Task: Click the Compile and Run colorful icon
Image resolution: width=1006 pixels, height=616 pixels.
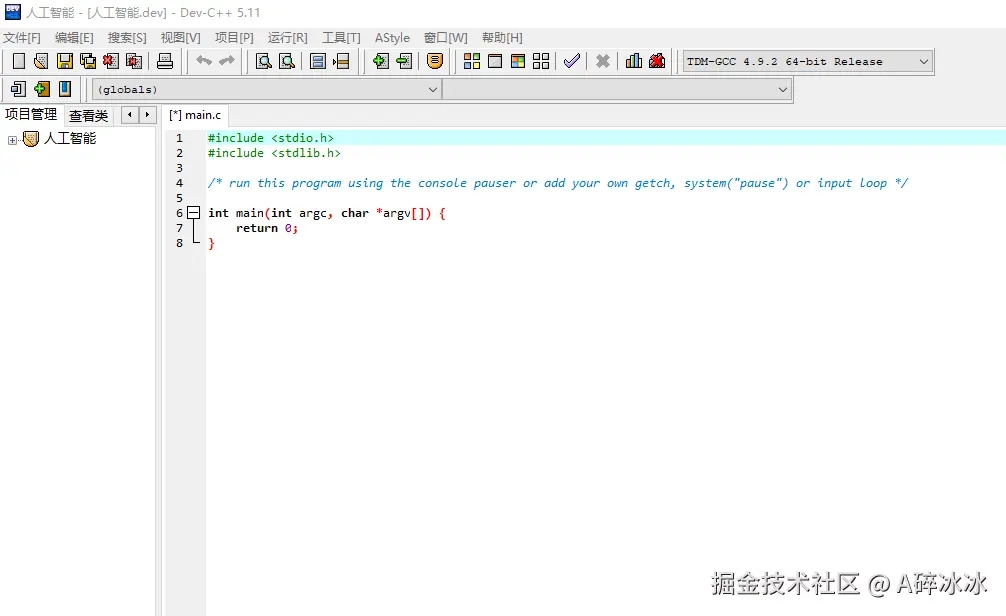Action: click(x=518, y=61)
